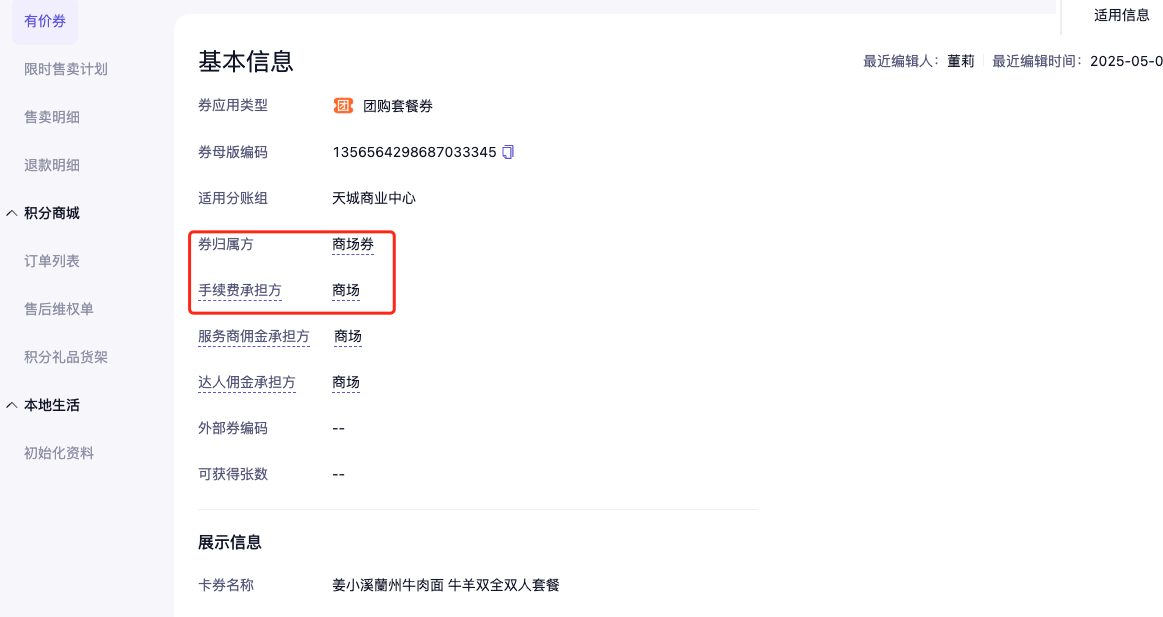This screenshot has width=1163, height=617.
Task: Click the orange 团 group-buy icon
Action: click(343, 106)
